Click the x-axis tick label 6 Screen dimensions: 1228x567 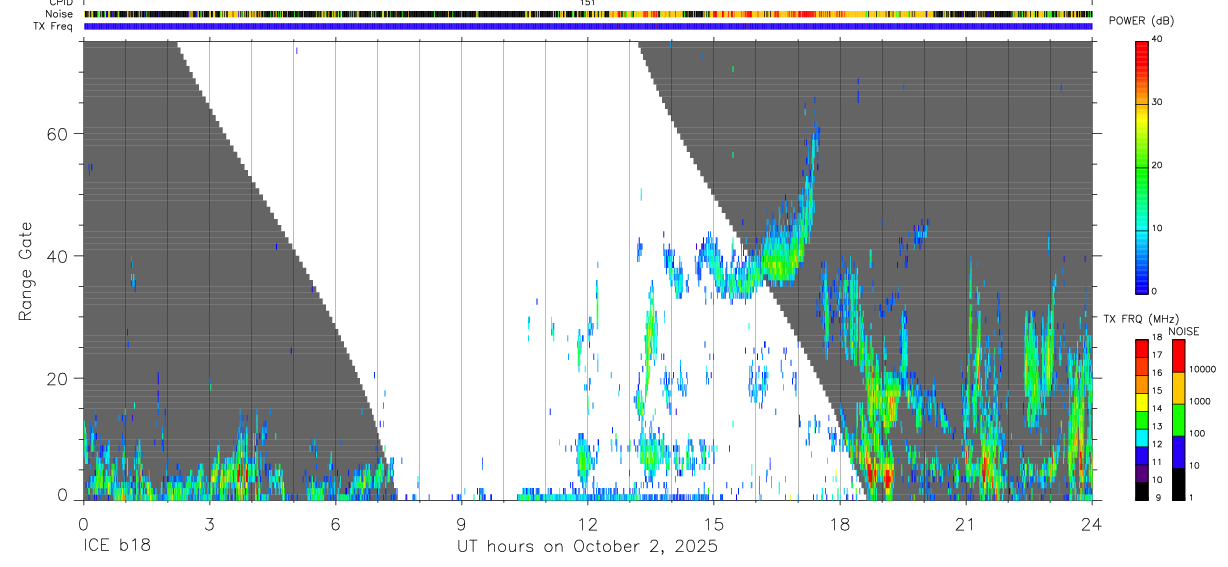point(335,524)
